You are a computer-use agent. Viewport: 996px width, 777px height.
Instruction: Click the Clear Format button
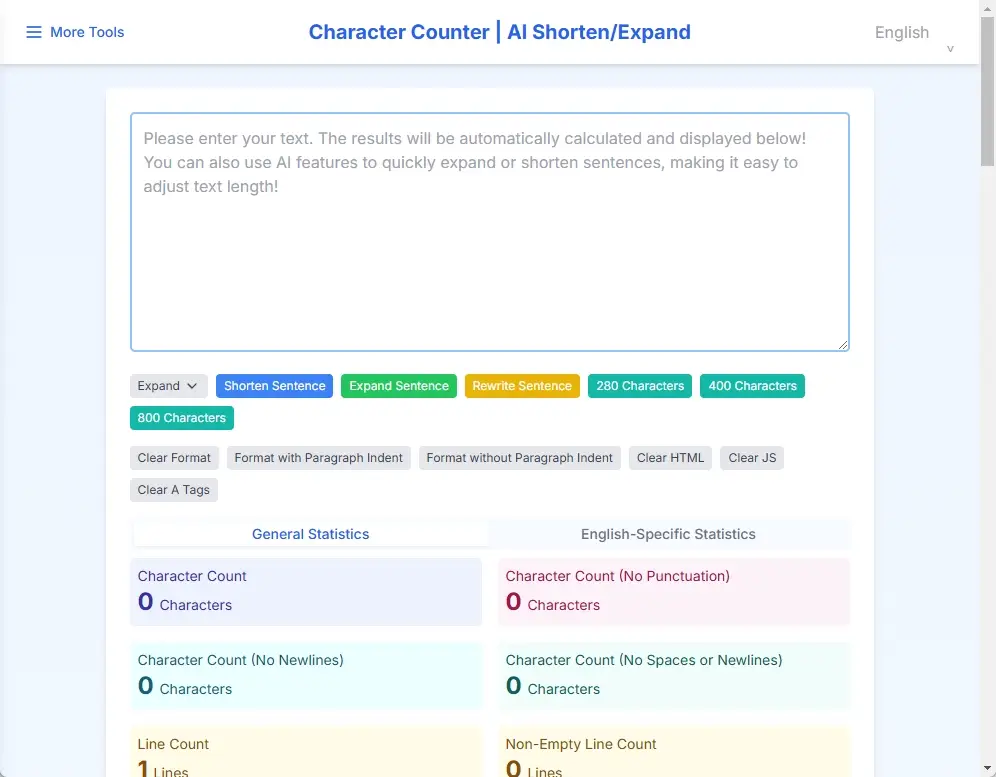point(174,458)
